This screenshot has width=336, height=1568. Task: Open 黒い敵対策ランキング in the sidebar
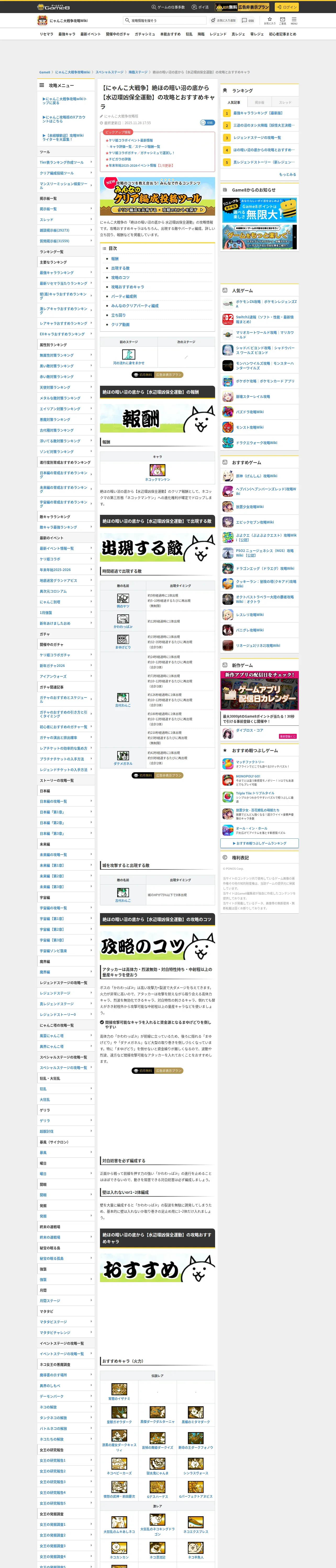66,366
